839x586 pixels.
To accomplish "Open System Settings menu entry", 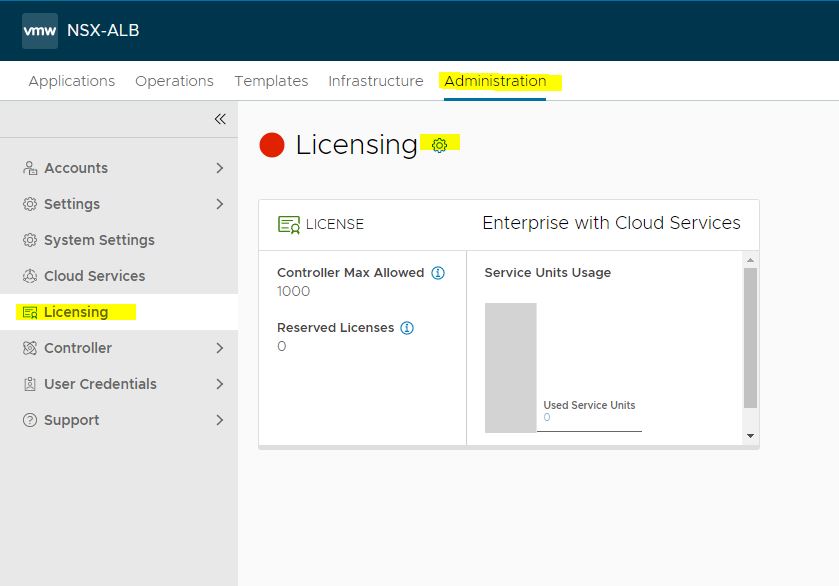I will [x=119, y=240].
